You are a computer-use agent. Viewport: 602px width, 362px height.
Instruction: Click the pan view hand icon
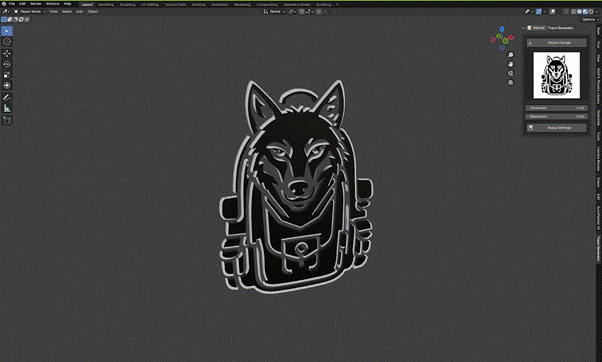(x=510, y=64)
